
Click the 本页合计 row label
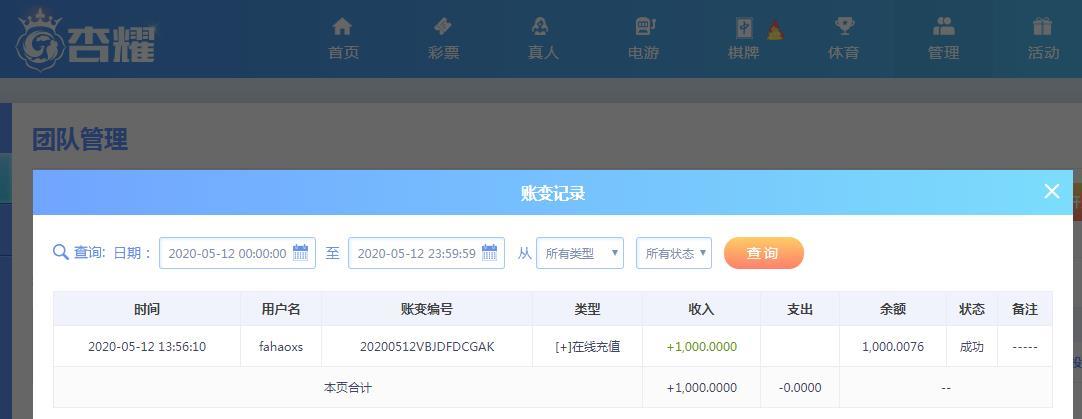pos(348,387)
